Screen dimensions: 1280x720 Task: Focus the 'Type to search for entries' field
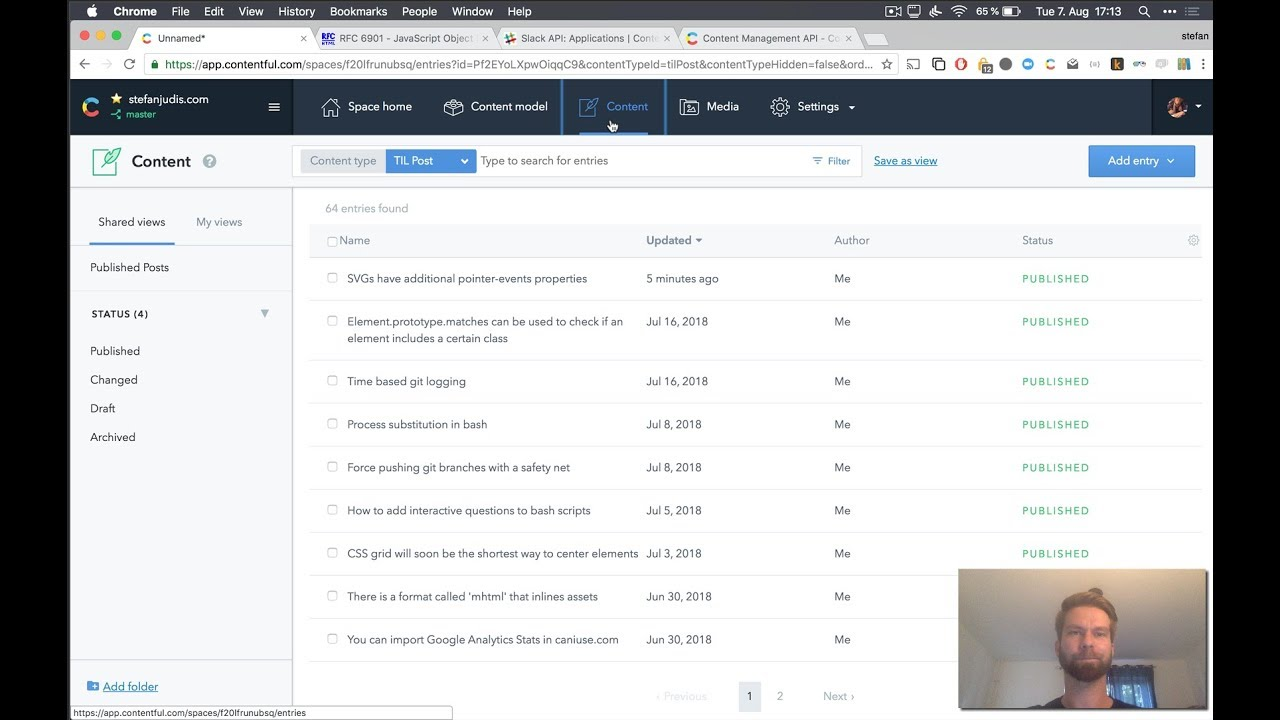[640, 161]
